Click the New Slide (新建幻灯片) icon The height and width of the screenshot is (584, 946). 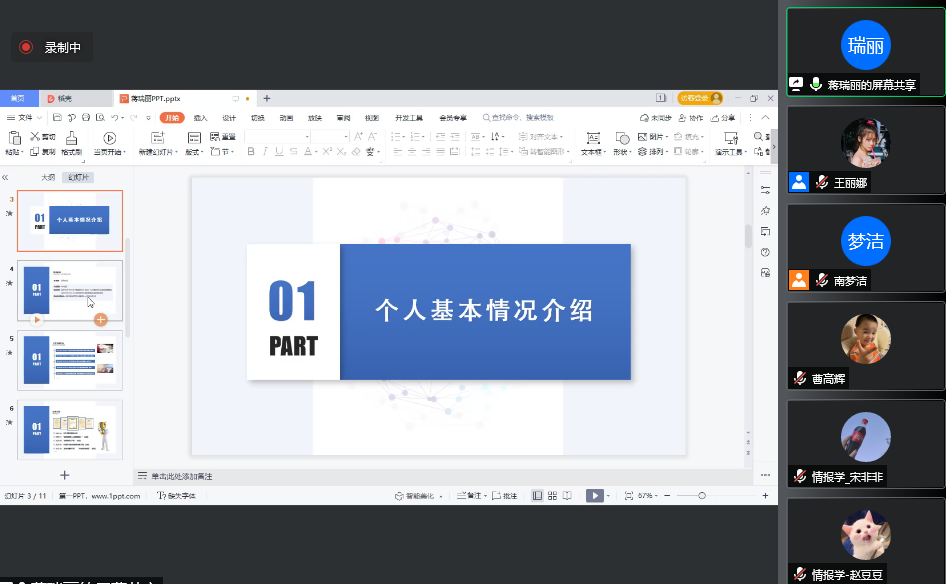click(x=157, y=138)
